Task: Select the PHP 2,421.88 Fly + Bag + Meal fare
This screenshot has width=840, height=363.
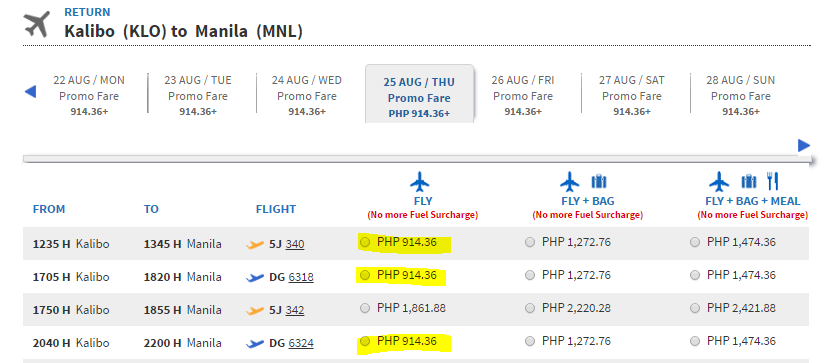Action: tap(695, 308)
